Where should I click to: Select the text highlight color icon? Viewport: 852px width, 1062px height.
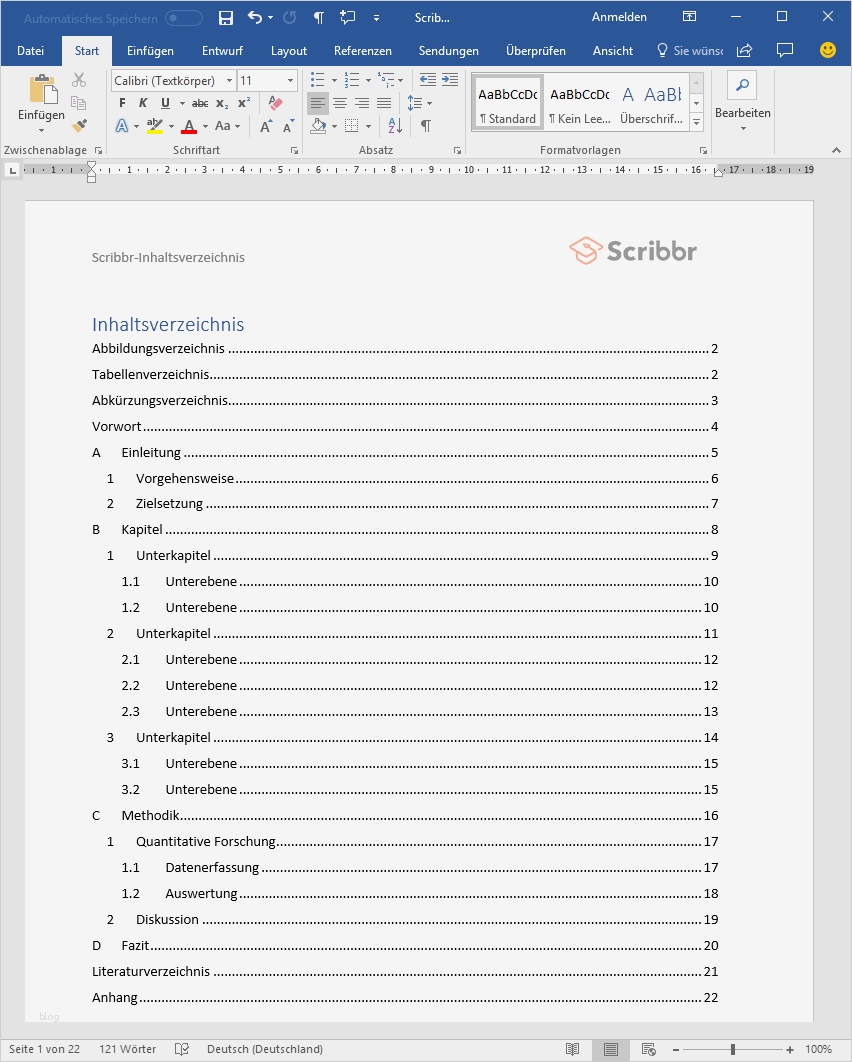(x=155, y=125)
